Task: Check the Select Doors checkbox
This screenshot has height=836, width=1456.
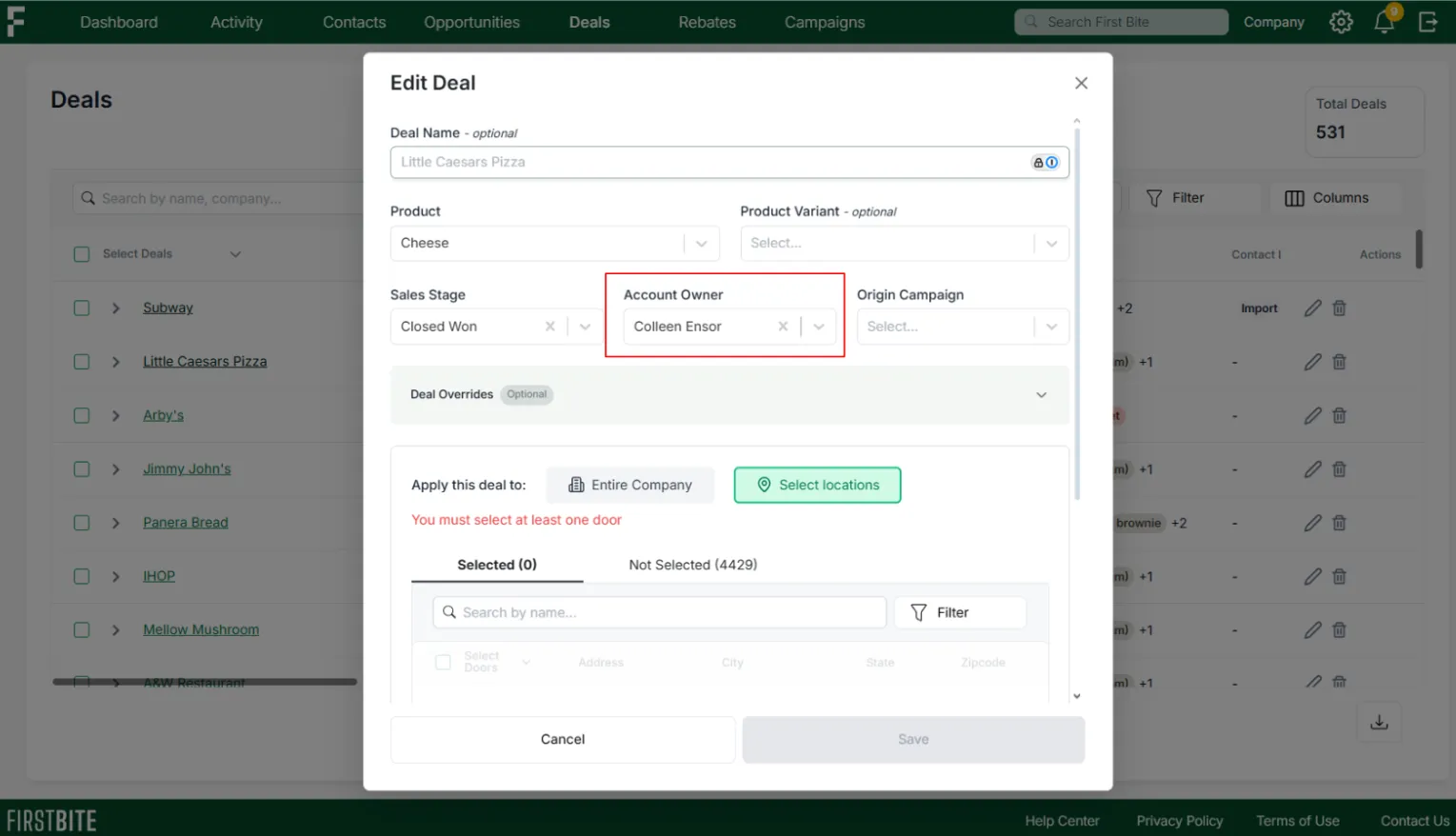Action: coord(443,662)
